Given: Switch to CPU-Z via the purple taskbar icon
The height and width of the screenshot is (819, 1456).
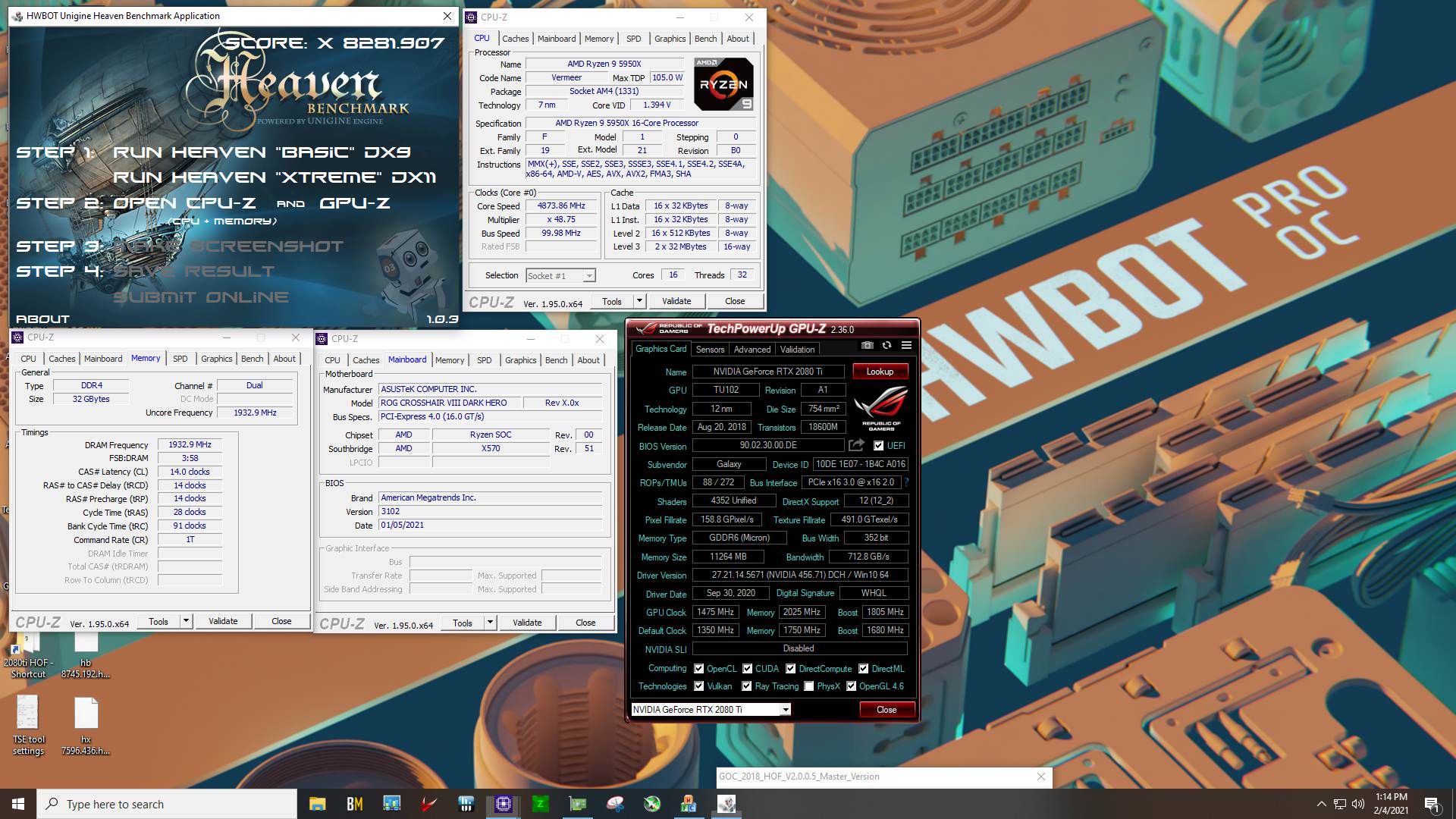Looking at the screenshot, I should click(504, 804).
